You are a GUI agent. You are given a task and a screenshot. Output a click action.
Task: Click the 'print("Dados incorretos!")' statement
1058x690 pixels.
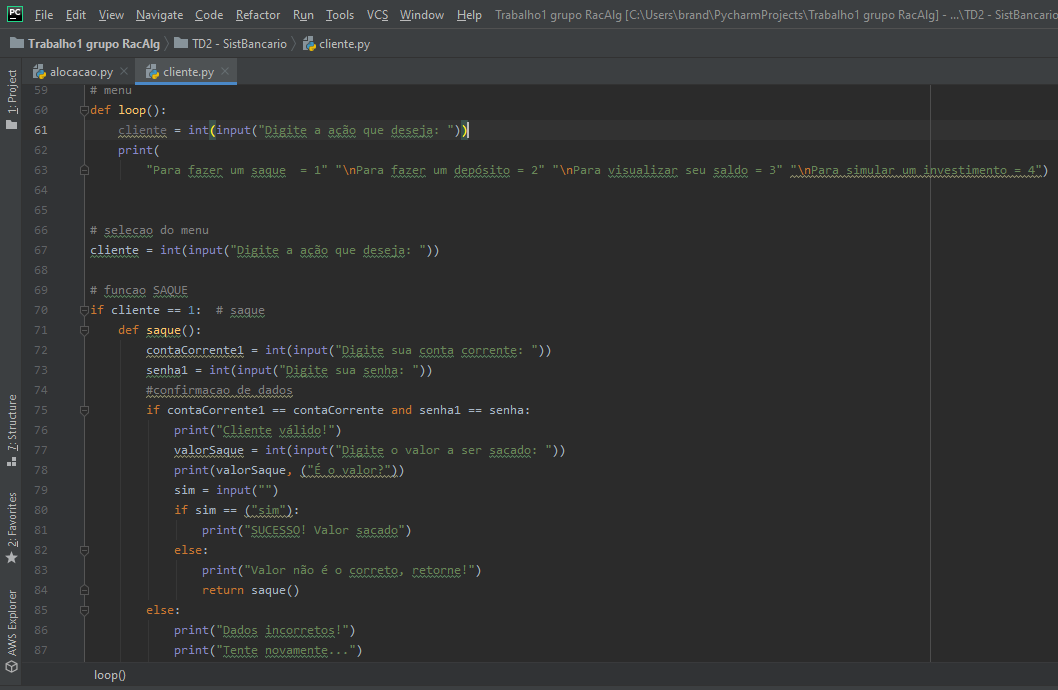click(x=264, y=630)
